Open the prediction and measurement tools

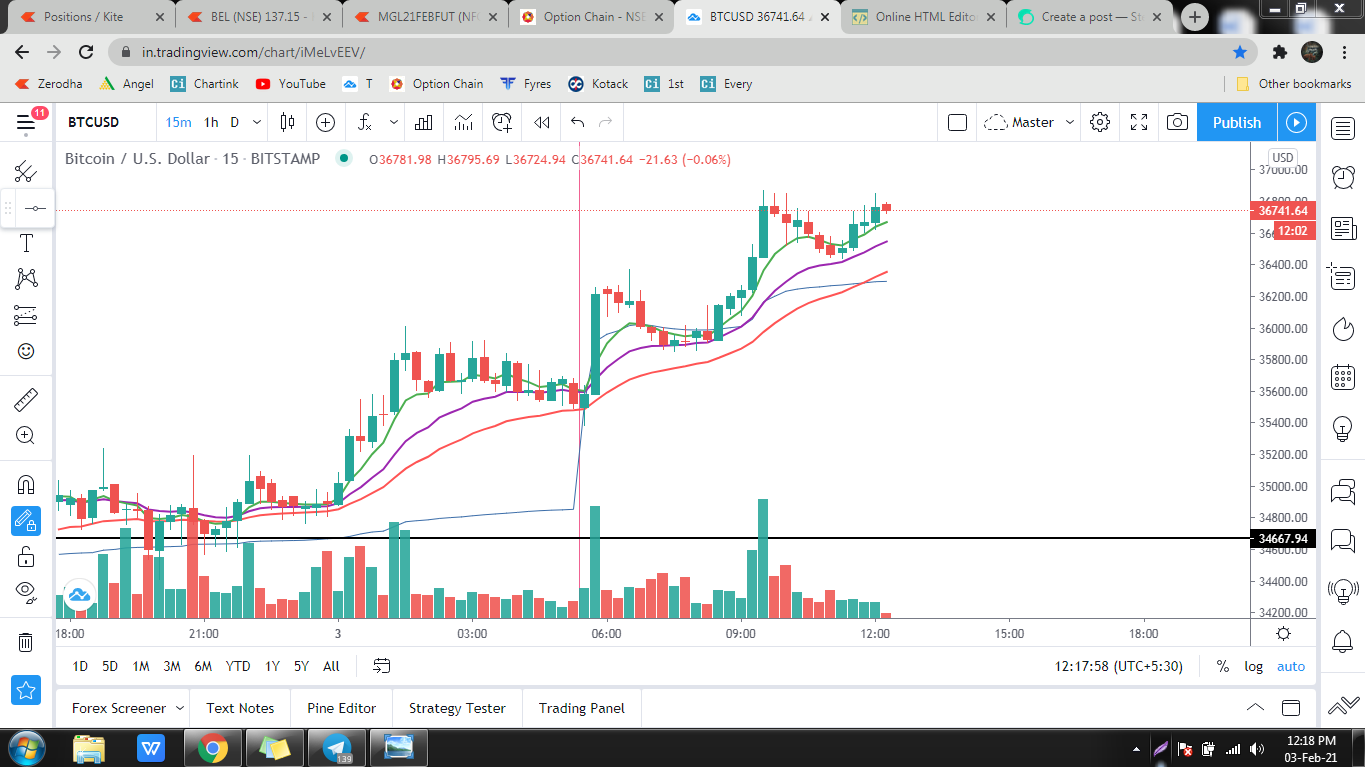26,315
